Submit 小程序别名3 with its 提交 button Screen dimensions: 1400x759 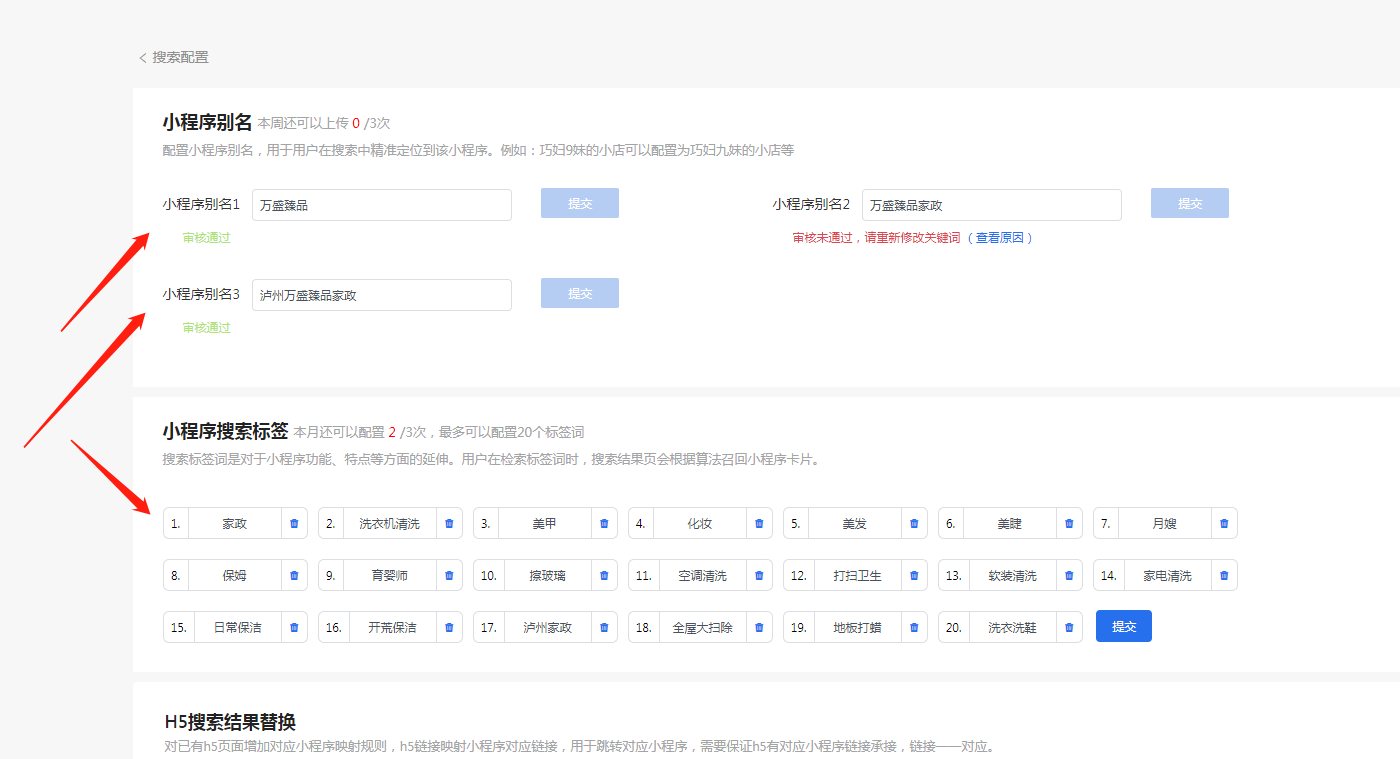[x=580, y=293]
